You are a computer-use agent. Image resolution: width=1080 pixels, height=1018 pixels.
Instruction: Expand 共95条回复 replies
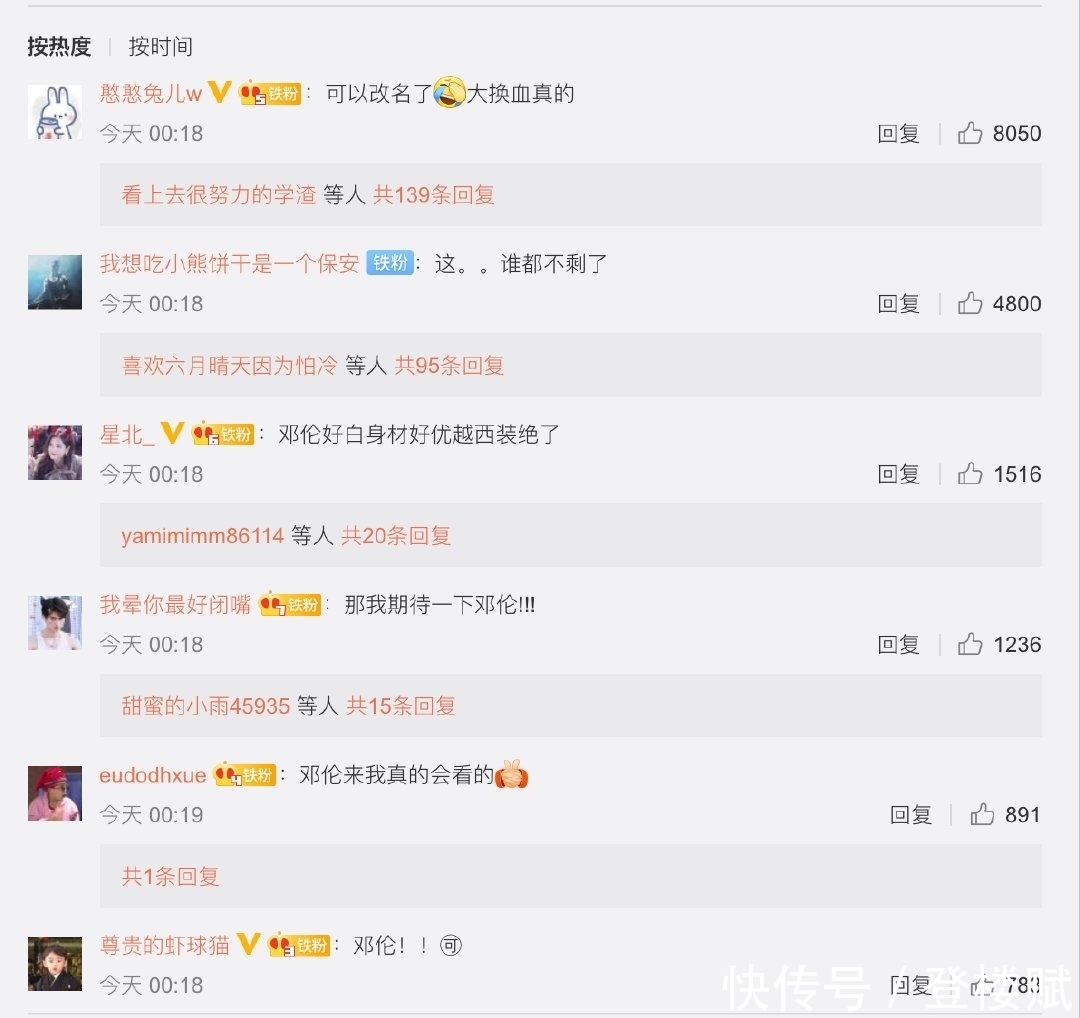click(449, 365)
